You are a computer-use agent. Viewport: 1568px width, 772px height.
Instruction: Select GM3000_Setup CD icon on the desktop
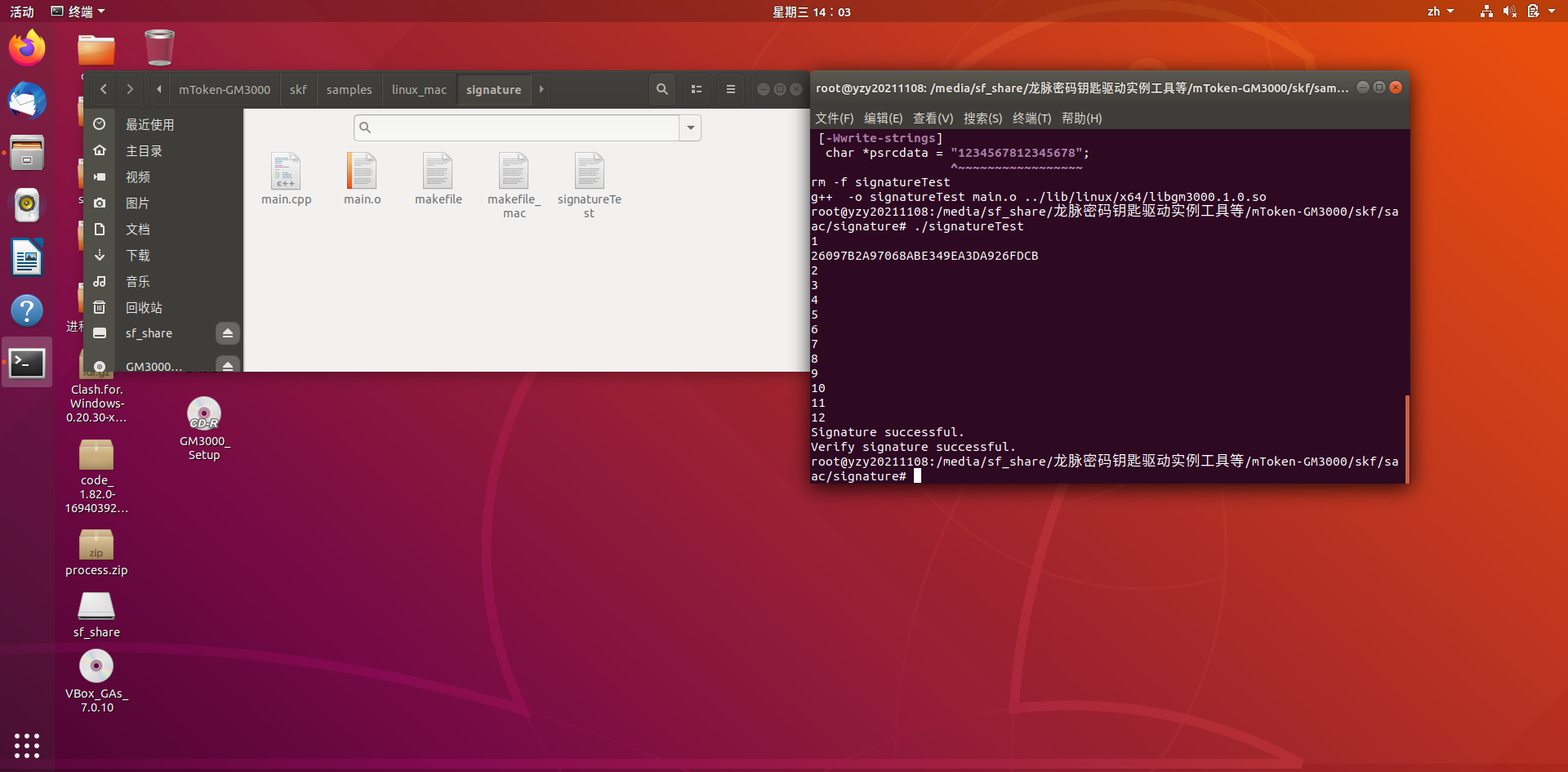click(204, 429)
